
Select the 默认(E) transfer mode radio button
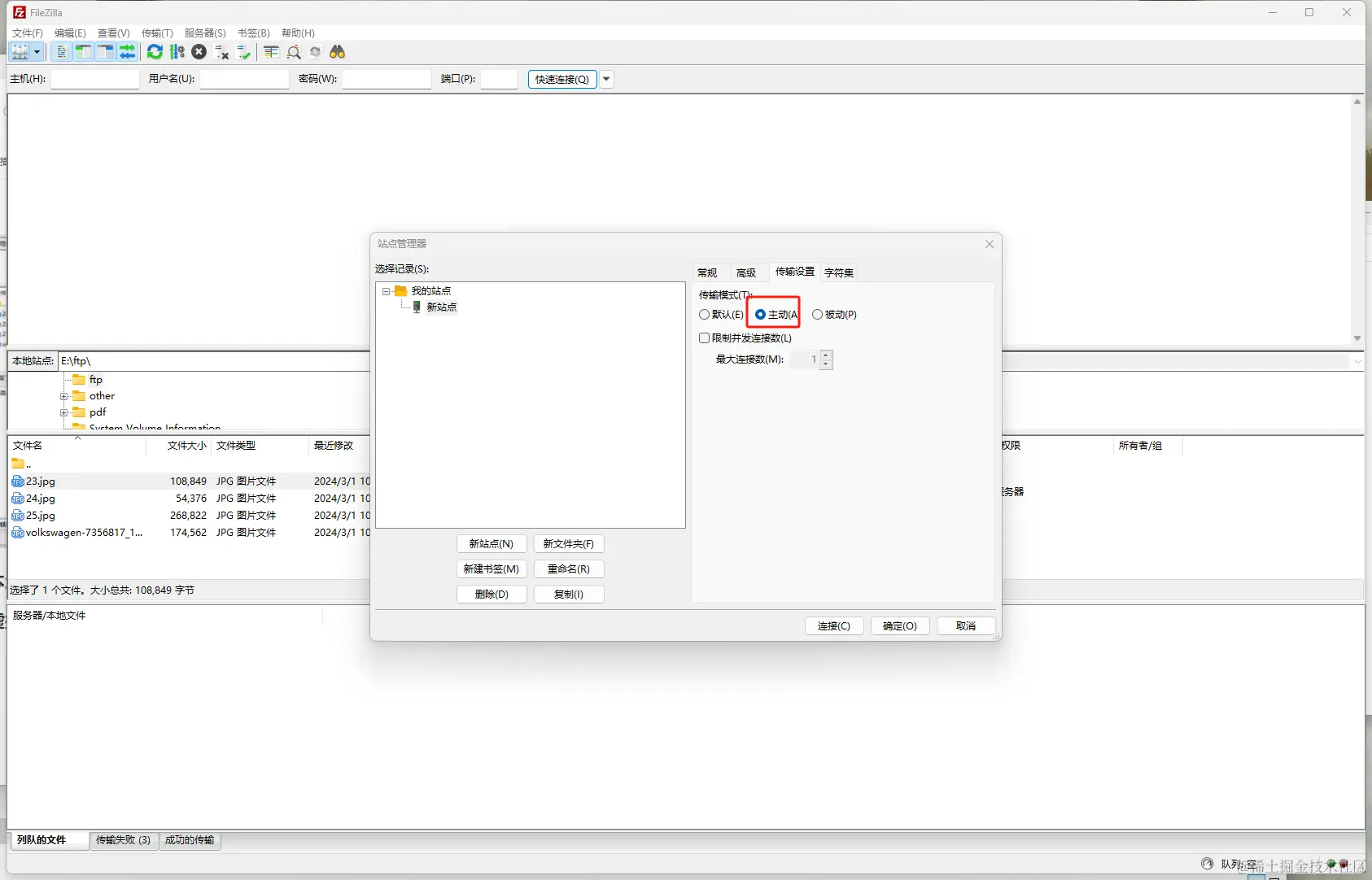pos(704,315)
